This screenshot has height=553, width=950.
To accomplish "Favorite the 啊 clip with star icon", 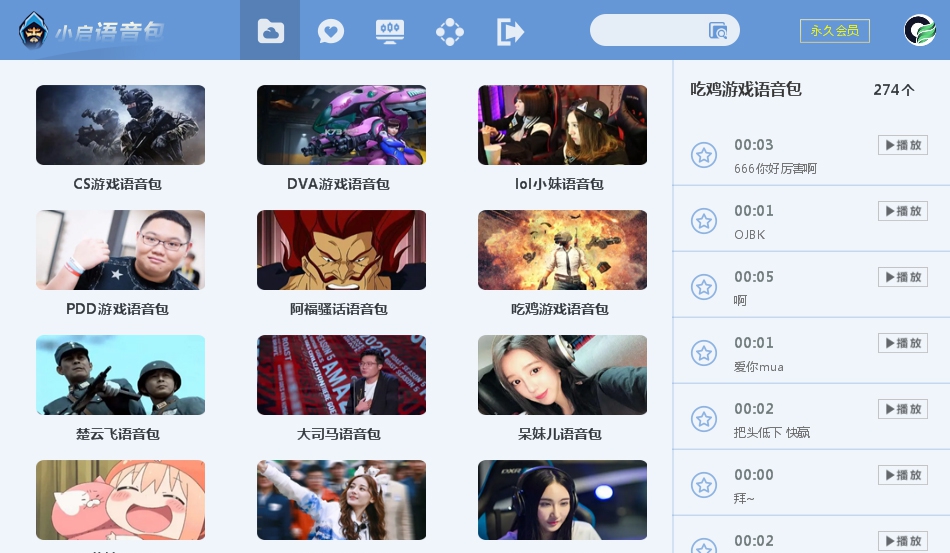I will pos(704,288).
